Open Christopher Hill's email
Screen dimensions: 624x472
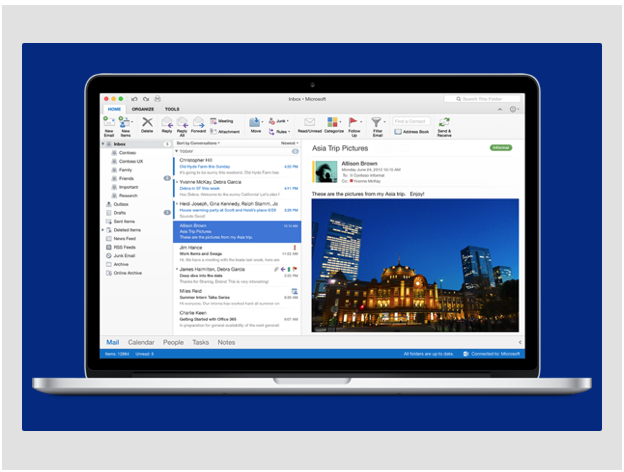(x=237, y=166)
